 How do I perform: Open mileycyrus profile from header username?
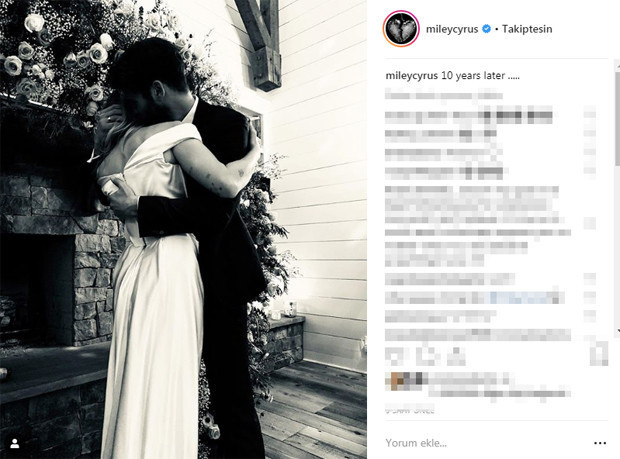click(452, 29)
